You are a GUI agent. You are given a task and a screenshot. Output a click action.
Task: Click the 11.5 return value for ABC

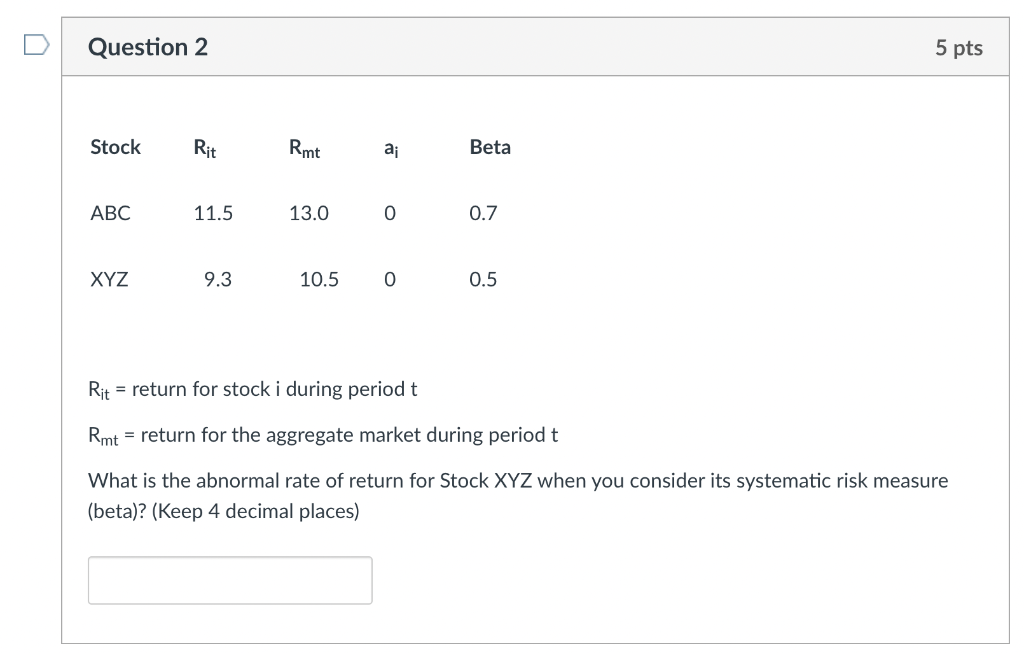[213, 213]
